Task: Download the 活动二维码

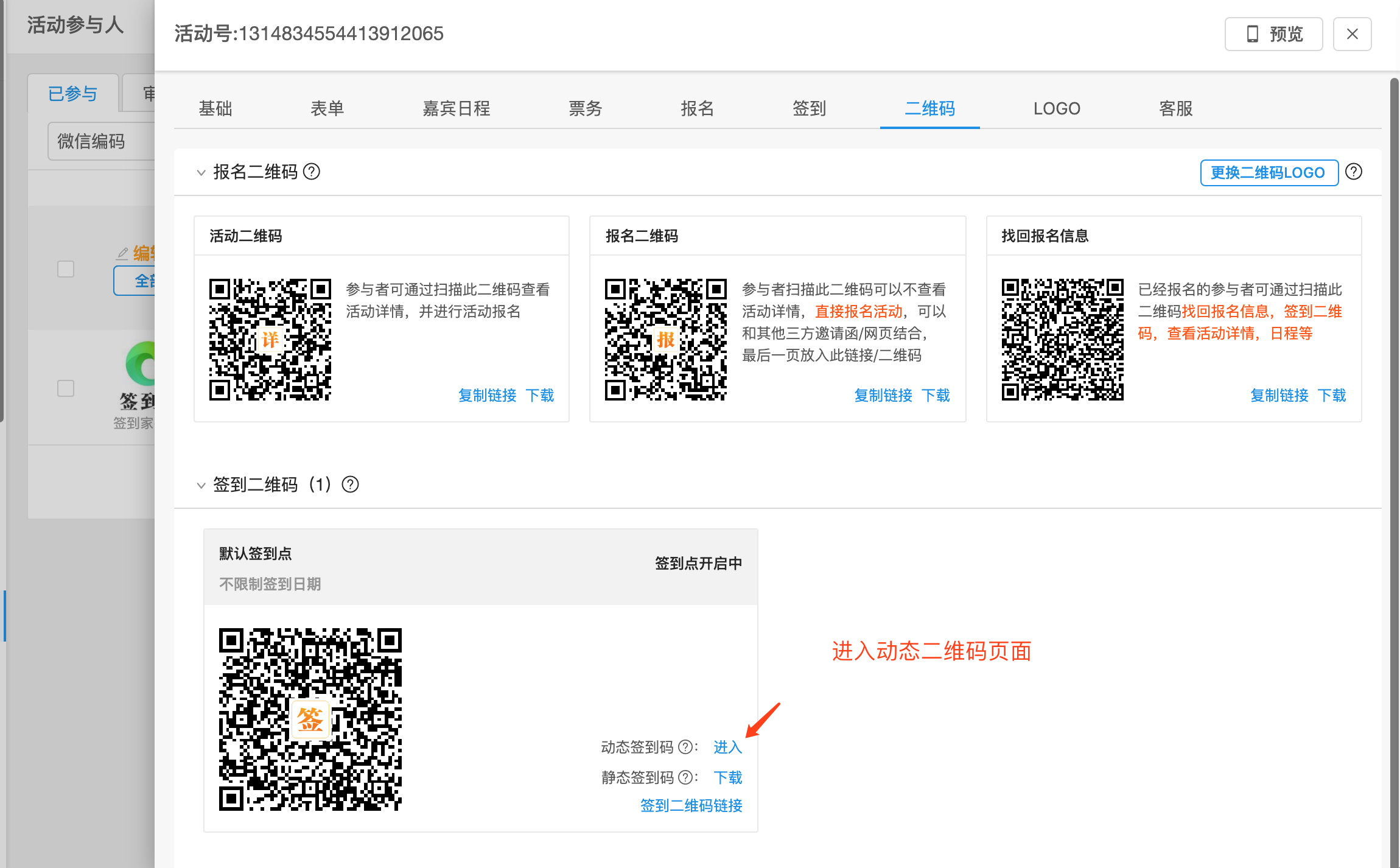Action: coord(540,396)
